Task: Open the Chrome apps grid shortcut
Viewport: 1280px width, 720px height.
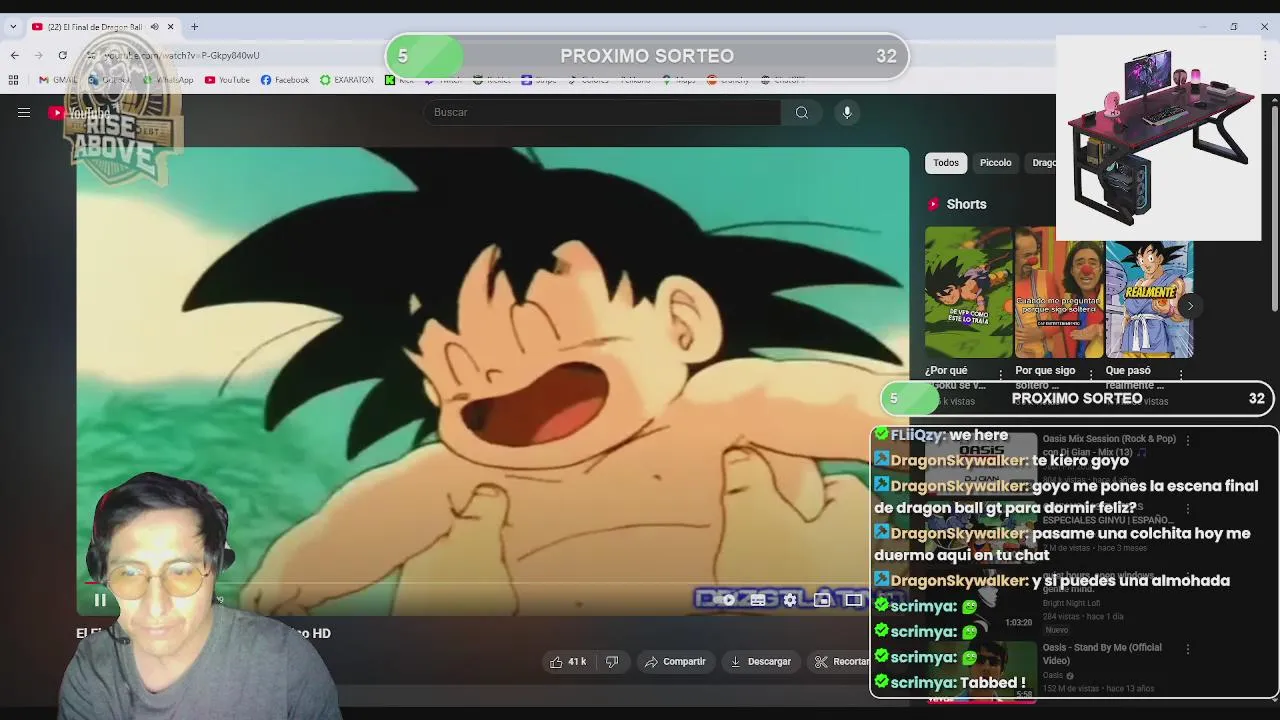Action: point(13,80)
